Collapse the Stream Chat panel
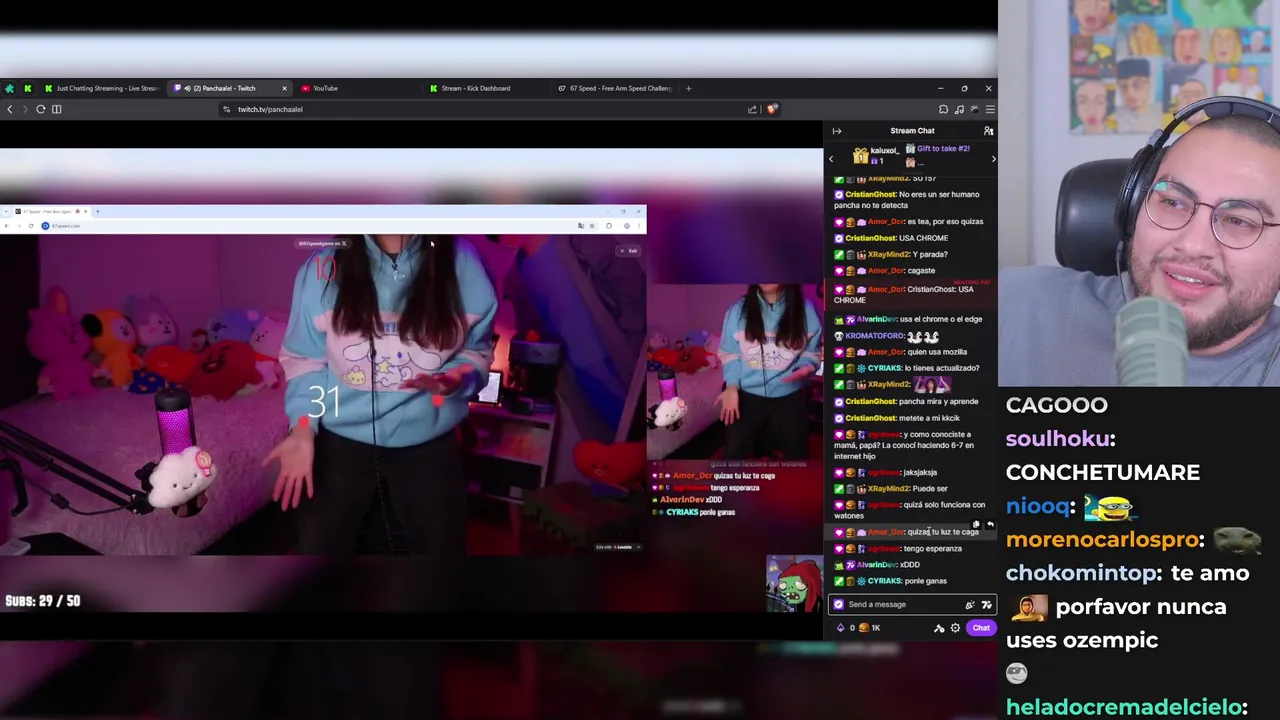Image resolution: width=1280 pixels, height=720 pixels. coord(837,131)
